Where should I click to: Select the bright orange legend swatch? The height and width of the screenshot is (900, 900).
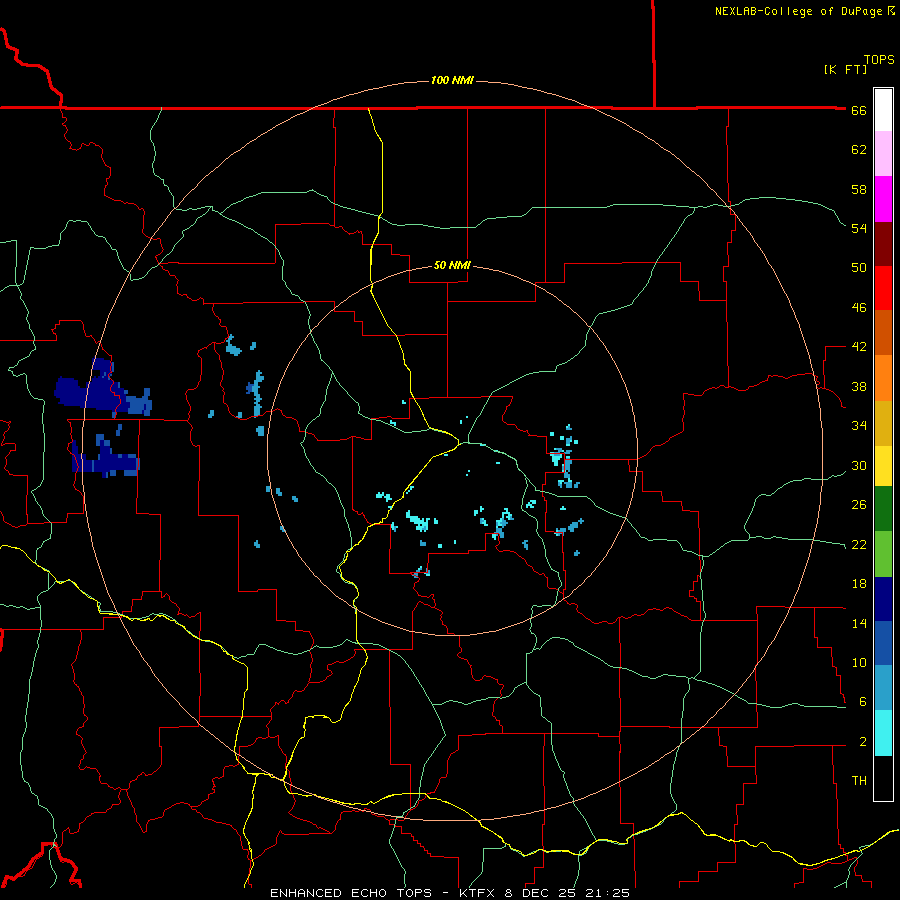click(x=883, y=378)
